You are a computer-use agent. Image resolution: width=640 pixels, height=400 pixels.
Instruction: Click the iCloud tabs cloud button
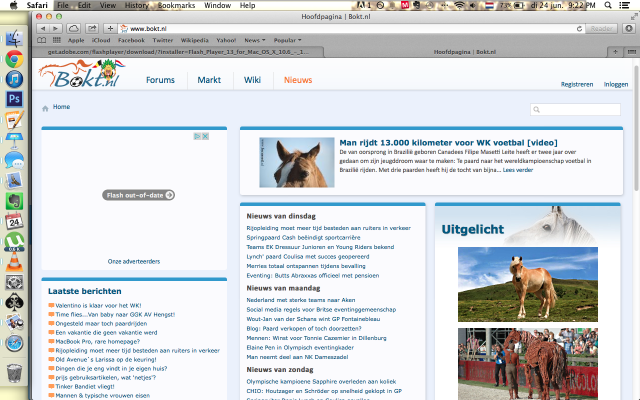click(x=73, y=29)
